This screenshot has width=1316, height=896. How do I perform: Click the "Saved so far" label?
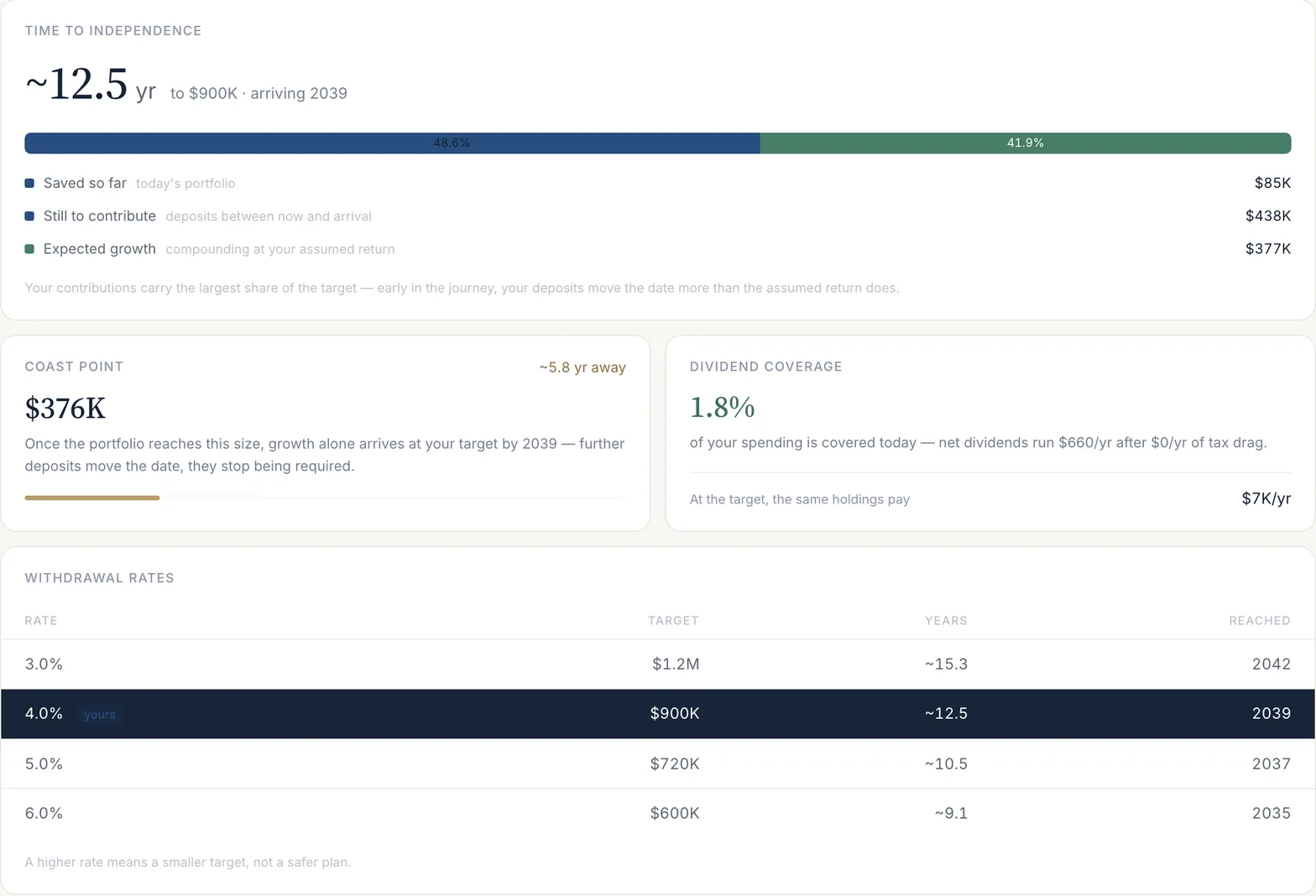tap(85, 183)
